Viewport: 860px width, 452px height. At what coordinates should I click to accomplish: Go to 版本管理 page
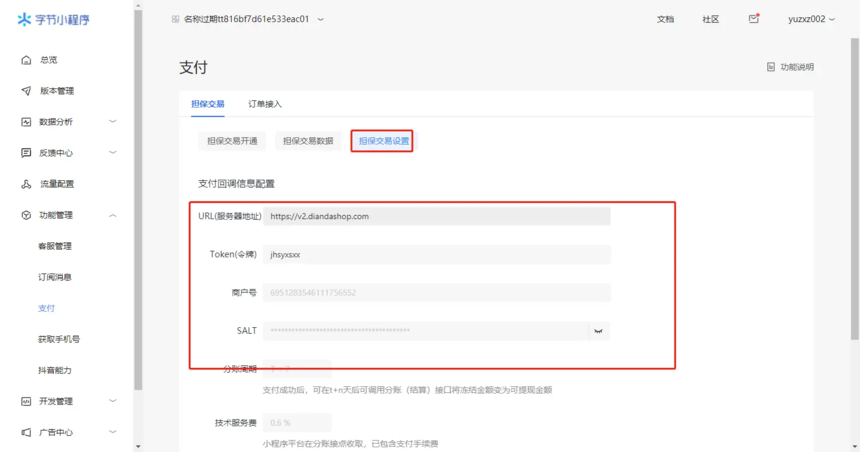coord(57,91)
